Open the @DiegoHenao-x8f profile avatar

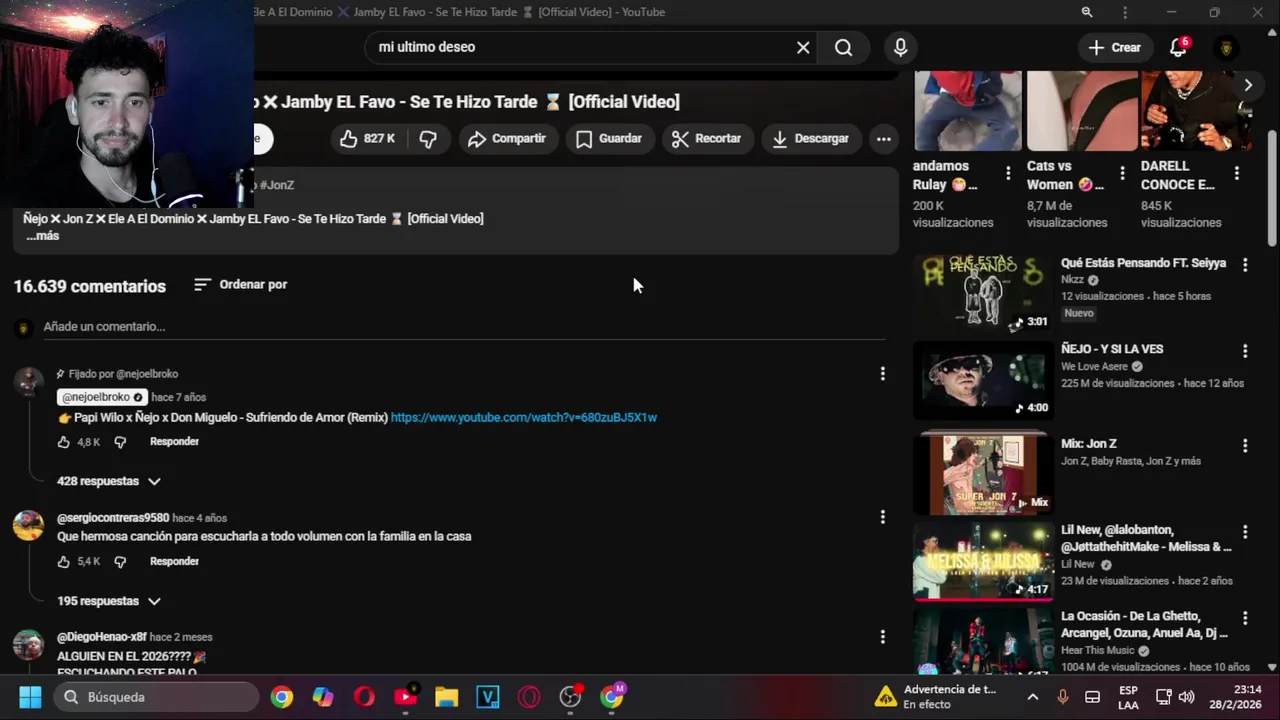click(28, 645)
